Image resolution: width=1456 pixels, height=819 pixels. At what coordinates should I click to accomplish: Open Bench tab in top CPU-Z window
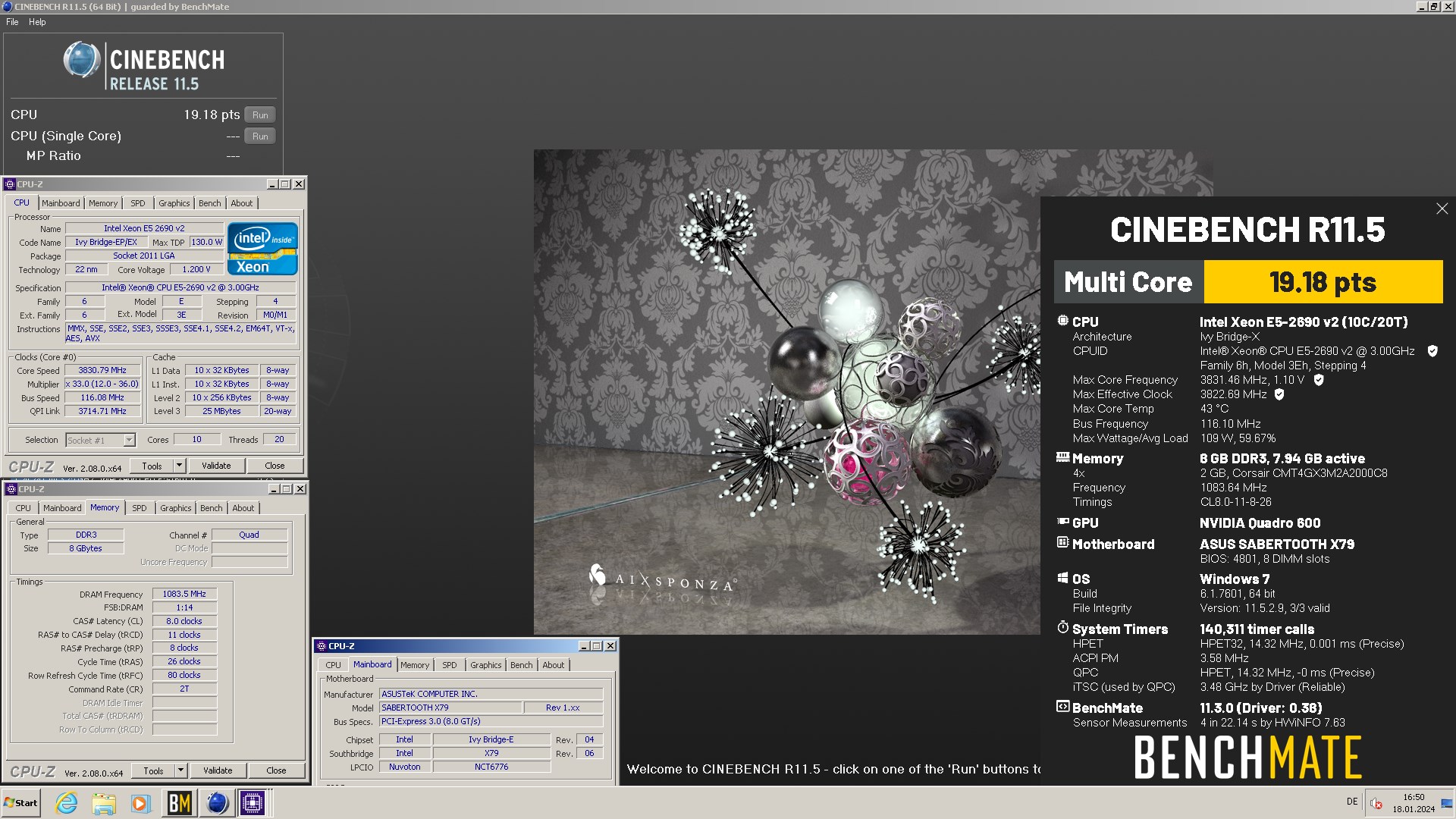click(x=210, y=203)
